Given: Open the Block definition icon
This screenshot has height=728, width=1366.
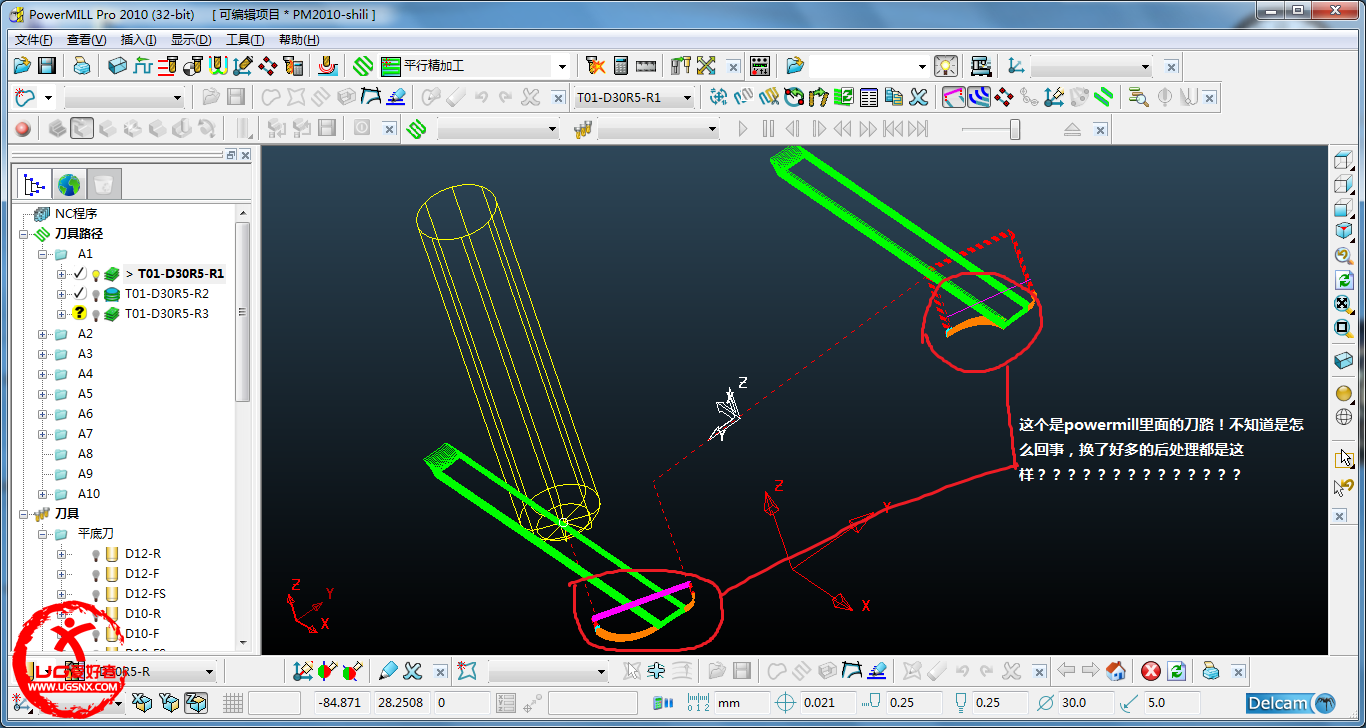Looking at the screenshot, I should (118, 66).
